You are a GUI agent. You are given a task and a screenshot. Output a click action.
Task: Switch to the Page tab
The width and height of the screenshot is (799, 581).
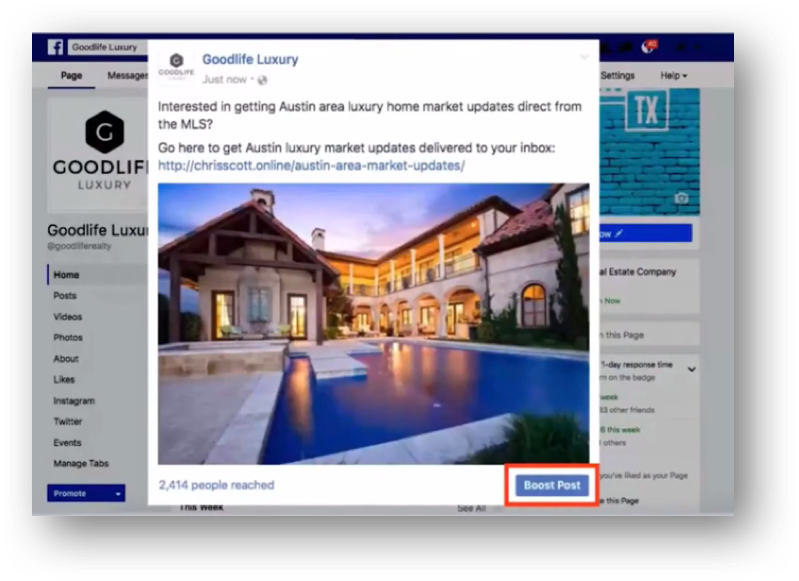click(x=71, y=76)
